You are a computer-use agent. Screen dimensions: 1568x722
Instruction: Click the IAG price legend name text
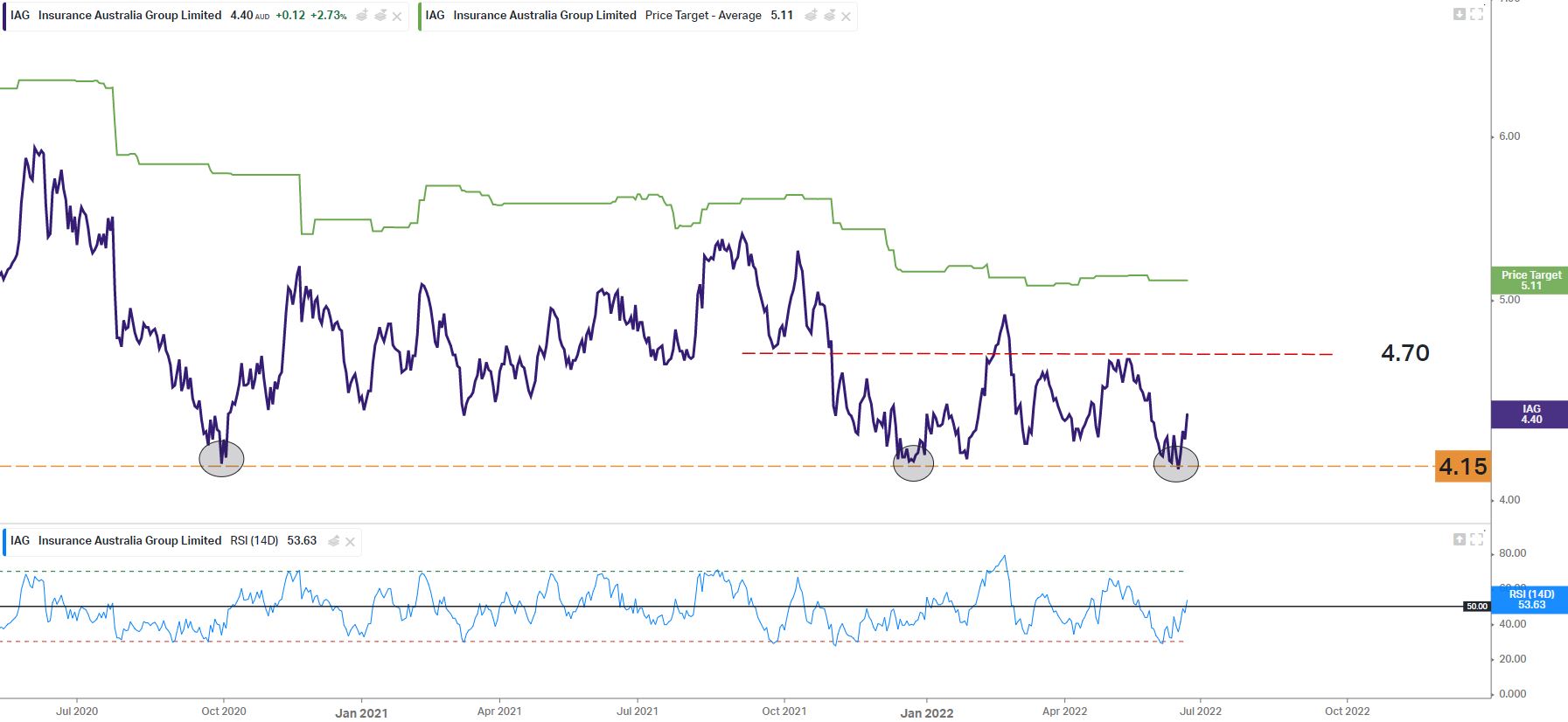pyautogui.click(x=129, y=16)
